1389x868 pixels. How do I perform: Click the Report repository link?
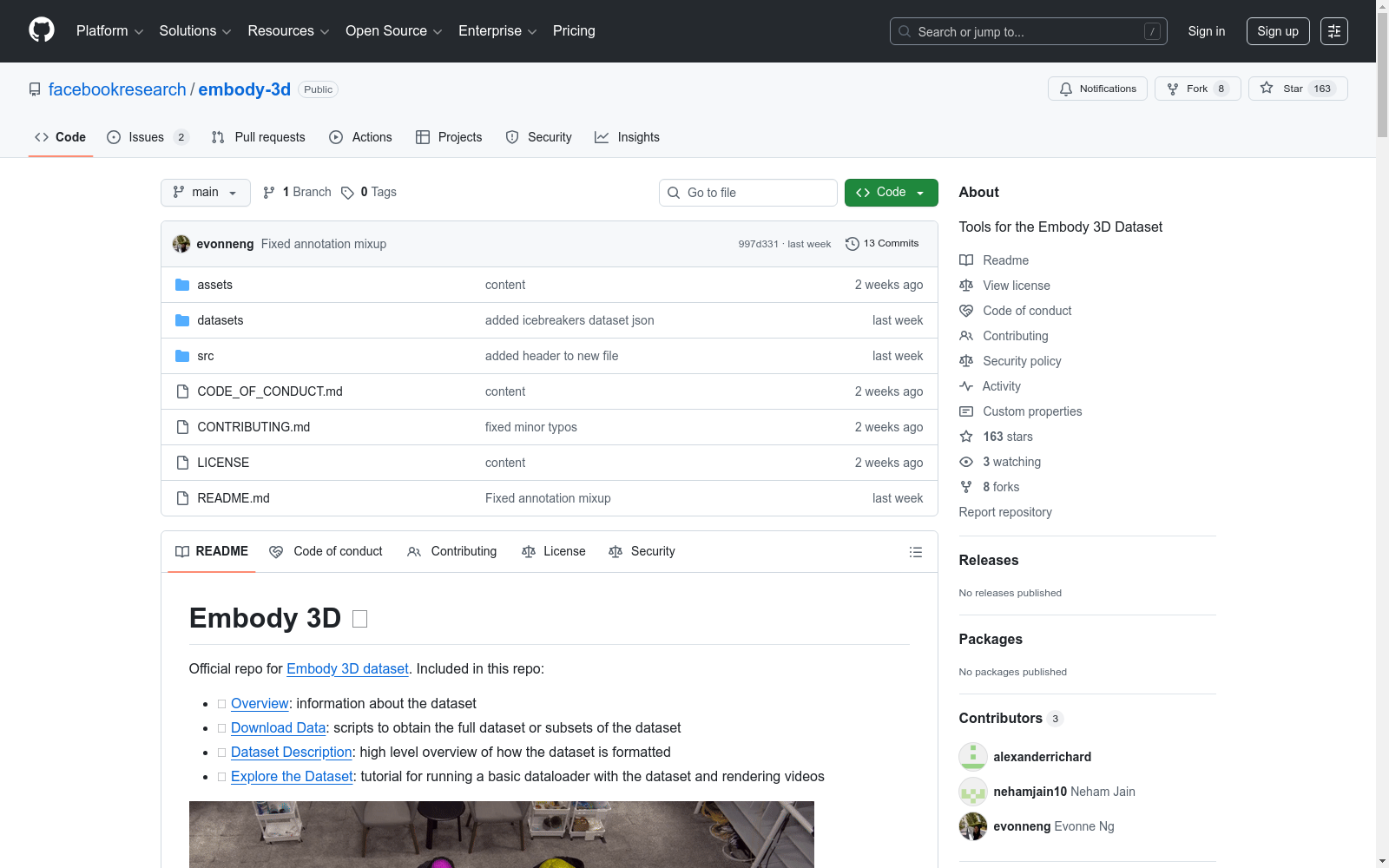pos(1005,512)
